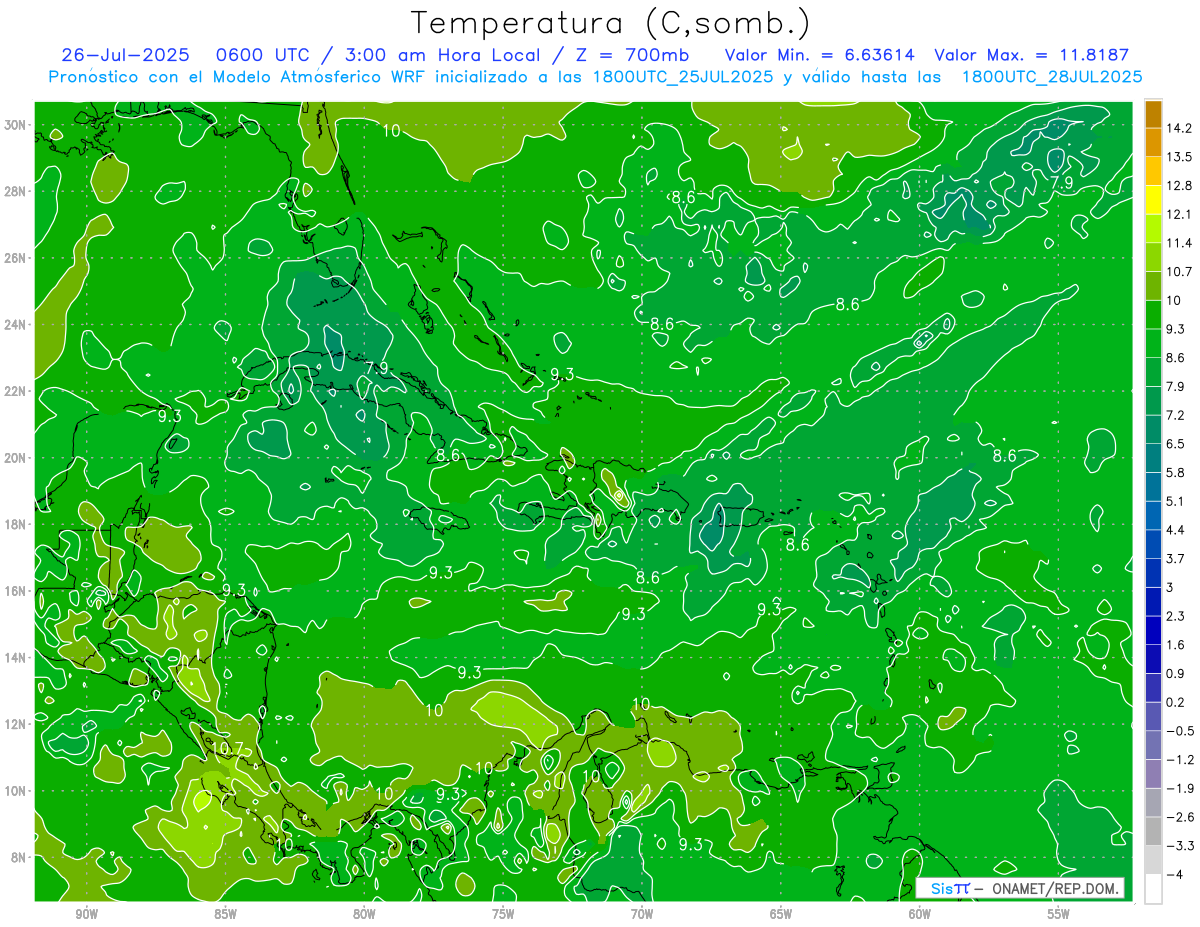This screenshot has height=927, width=1200.
Task: Click the -4 value on the color scale
Action: coord(1176,875)
